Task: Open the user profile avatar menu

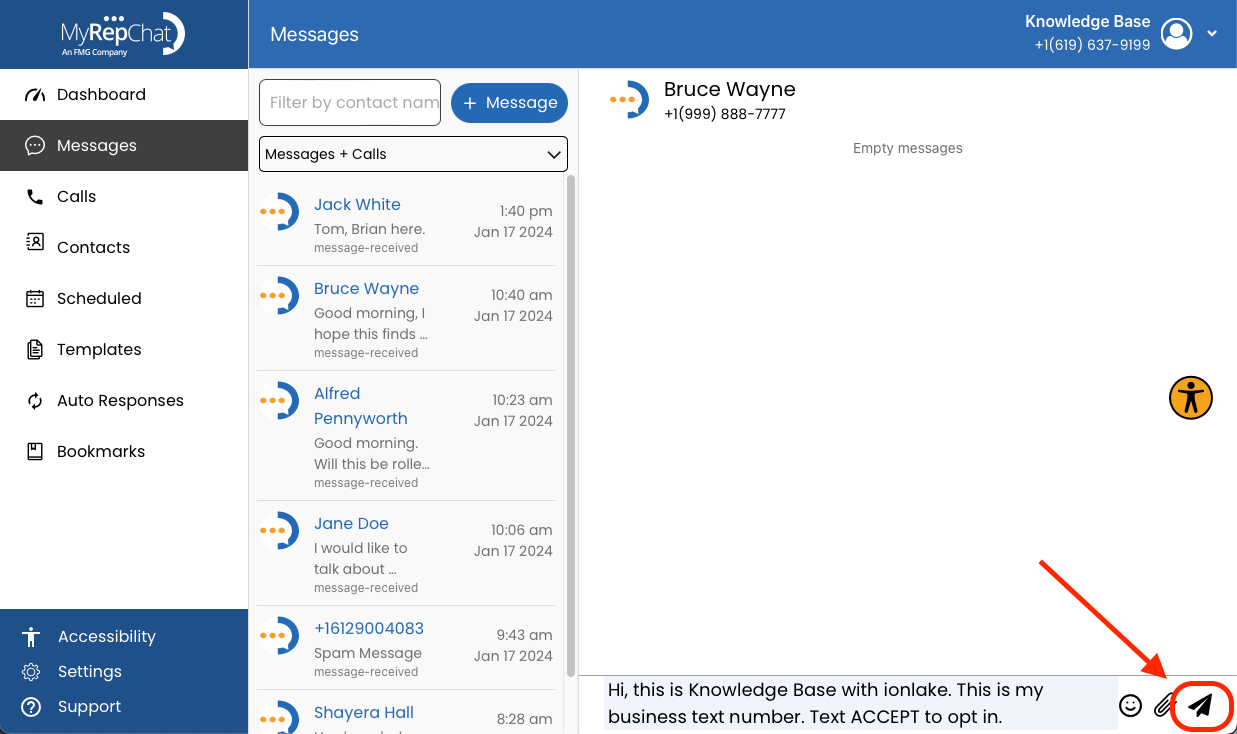Action: tap(1176, 33)
